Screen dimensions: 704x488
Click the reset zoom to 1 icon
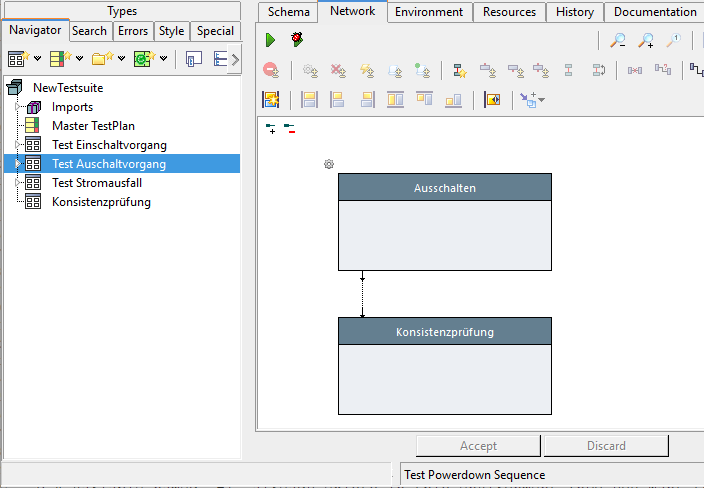674,41
